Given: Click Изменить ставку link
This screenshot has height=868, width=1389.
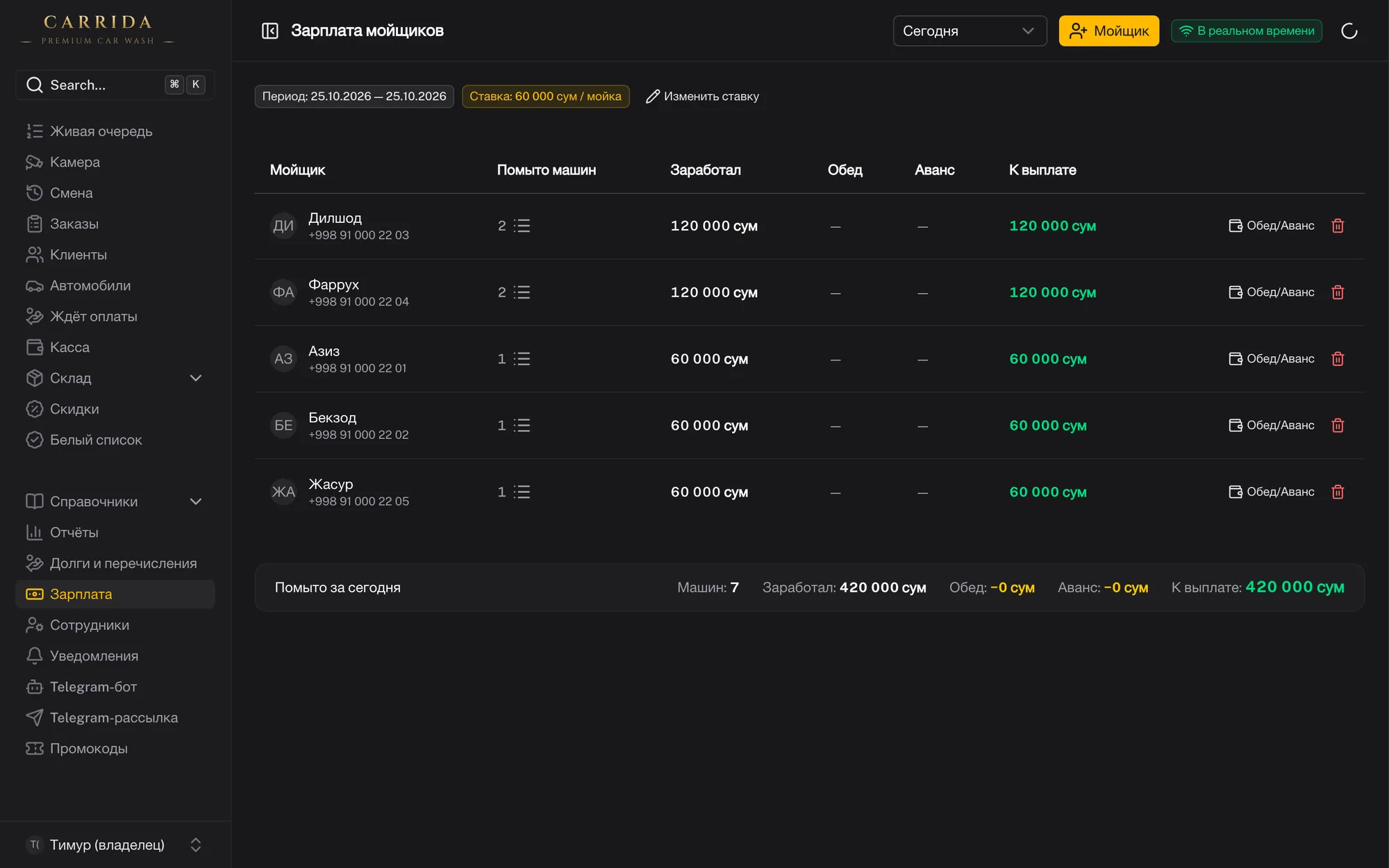Looking at the screenshot, I should [702, 97].
